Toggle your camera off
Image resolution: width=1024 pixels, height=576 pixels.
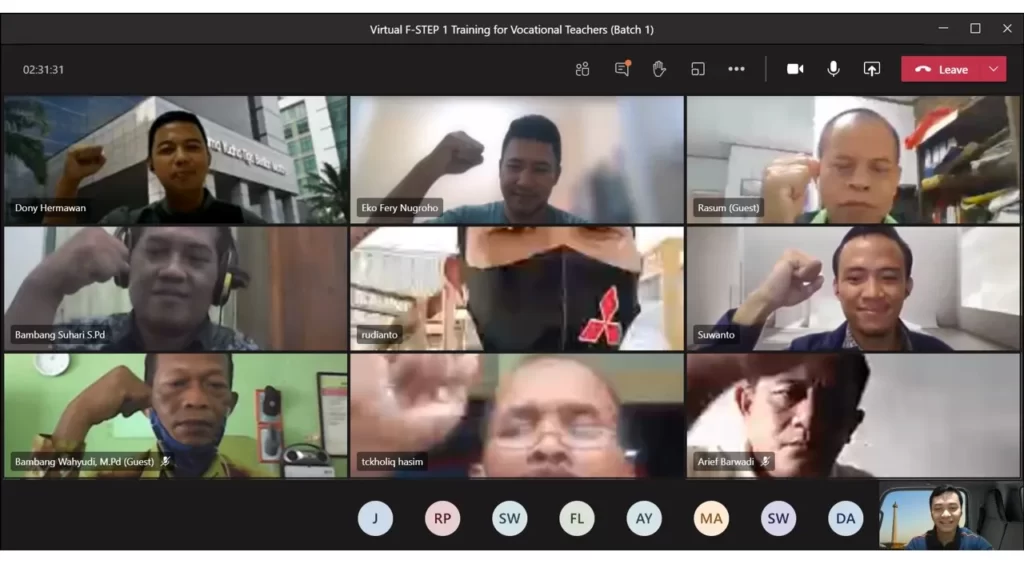point(794,69)
